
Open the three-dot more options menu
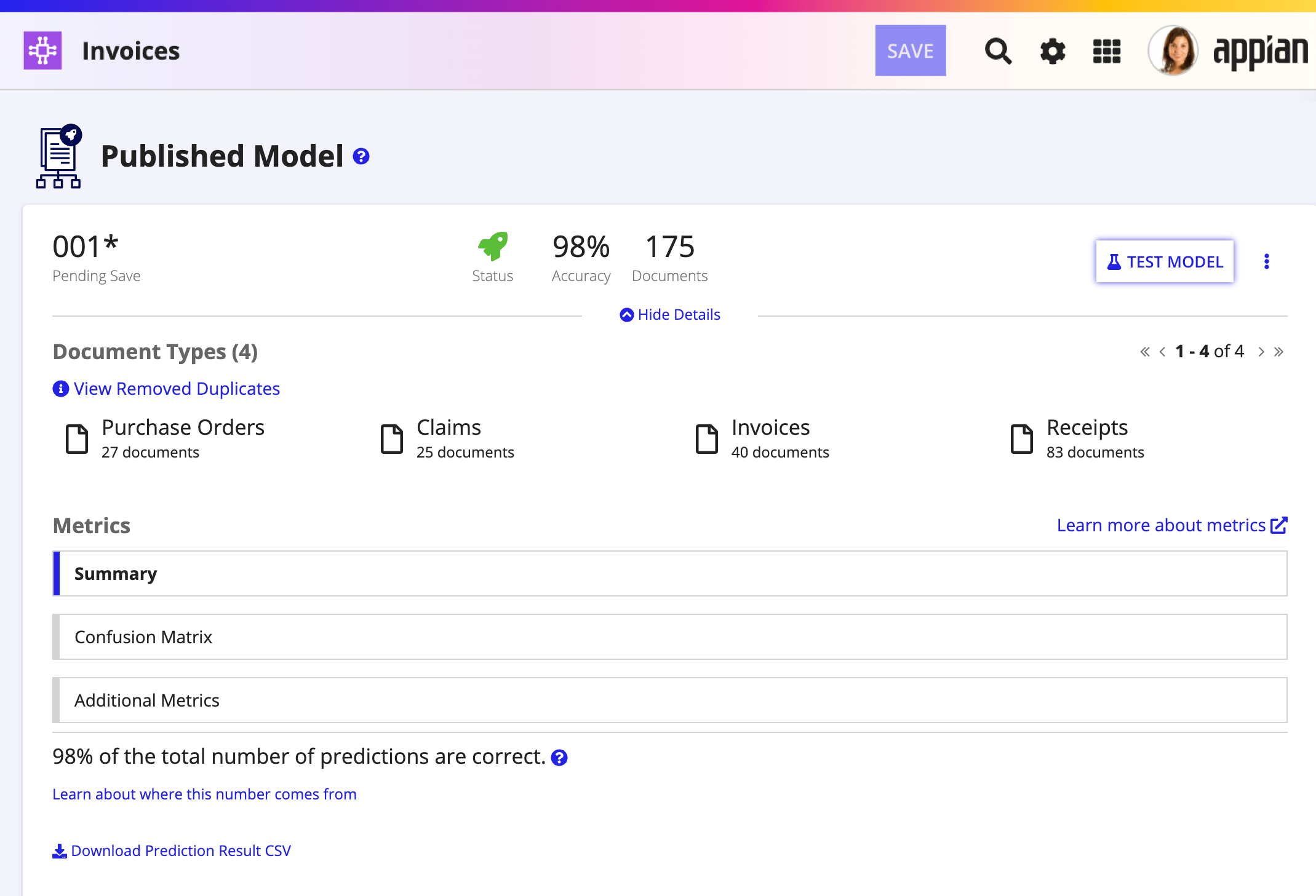click(1267, 261)
